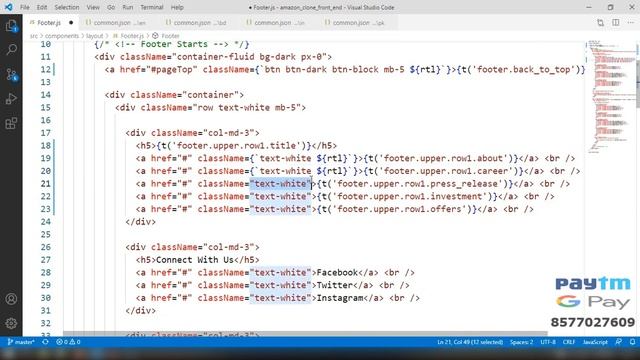Click the line and column indicator
This screenshot has height=360, width=640.
click(470, 342)
